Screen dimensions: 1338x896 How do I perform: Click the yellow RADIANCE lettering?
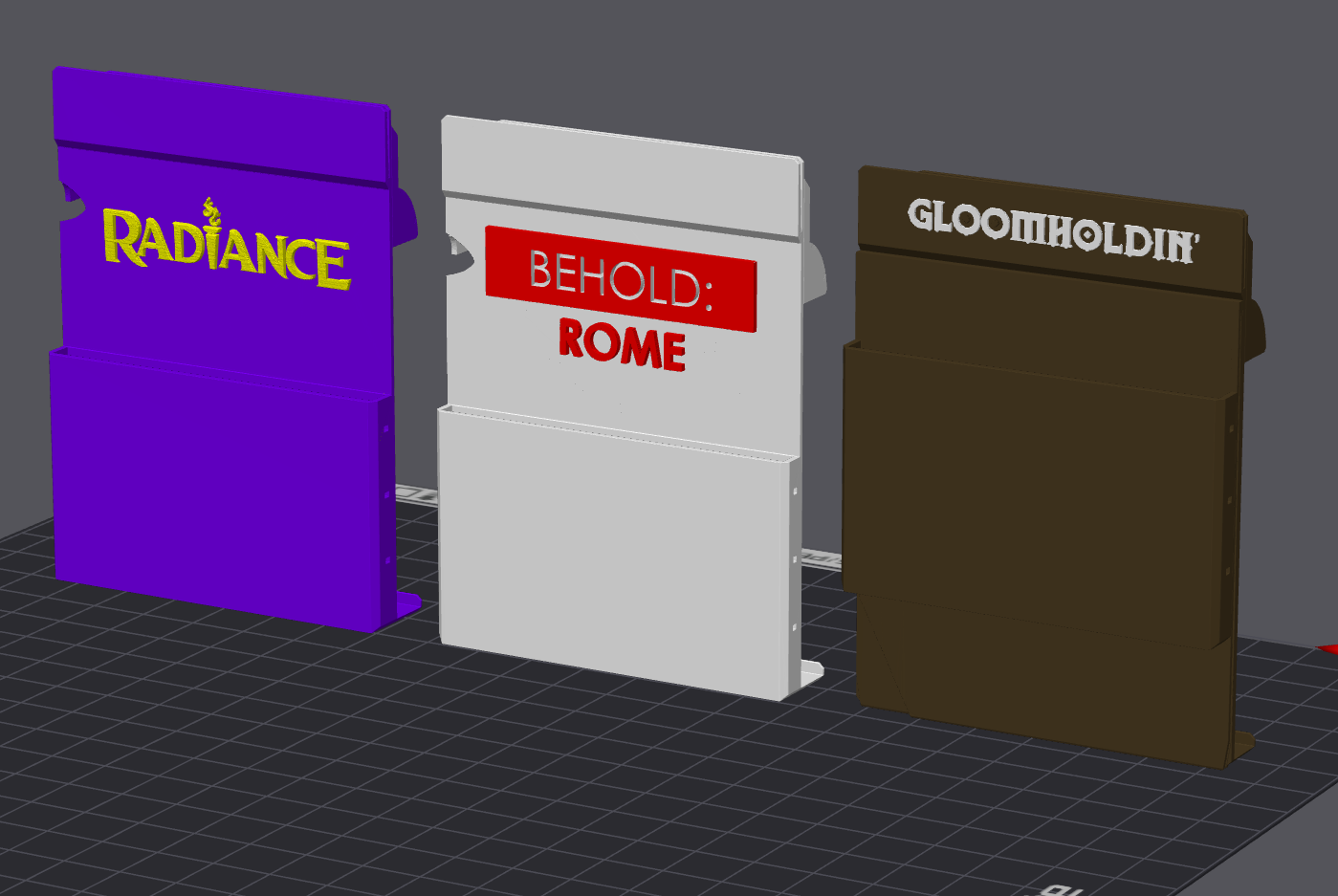[x=227, y=249]
